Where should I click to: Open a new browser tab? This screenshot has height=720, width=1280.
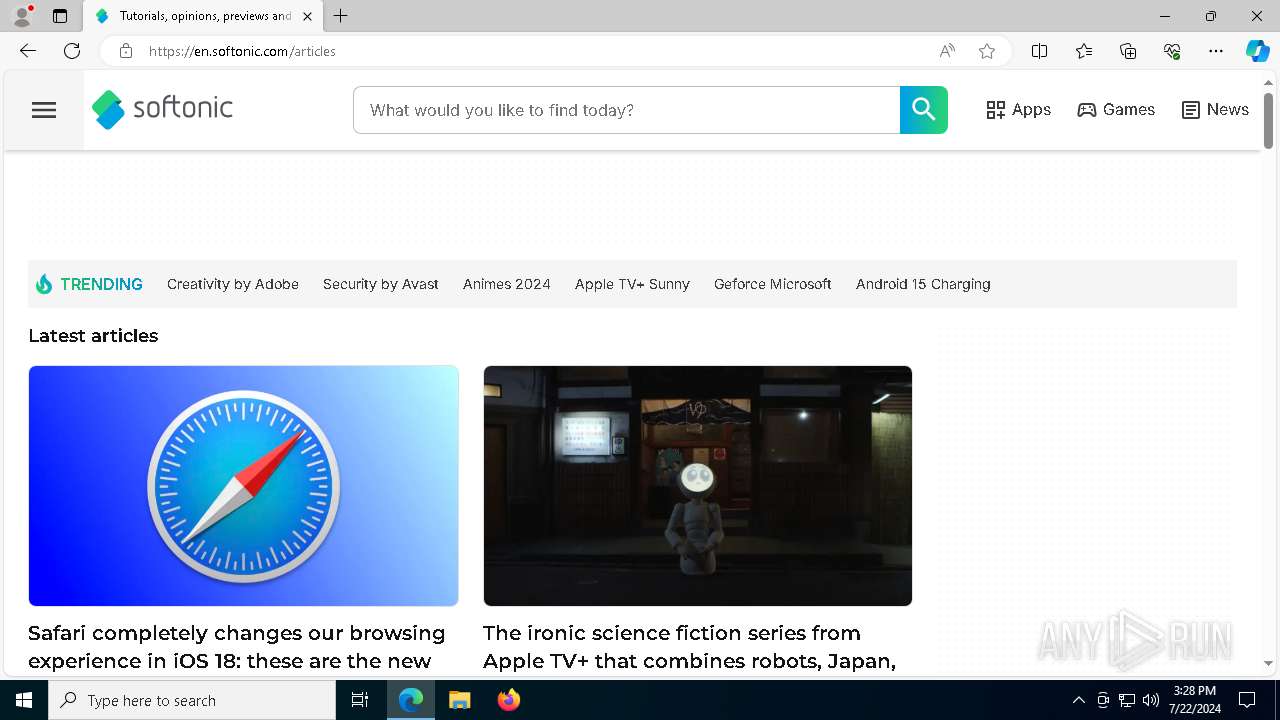point(341,16)
